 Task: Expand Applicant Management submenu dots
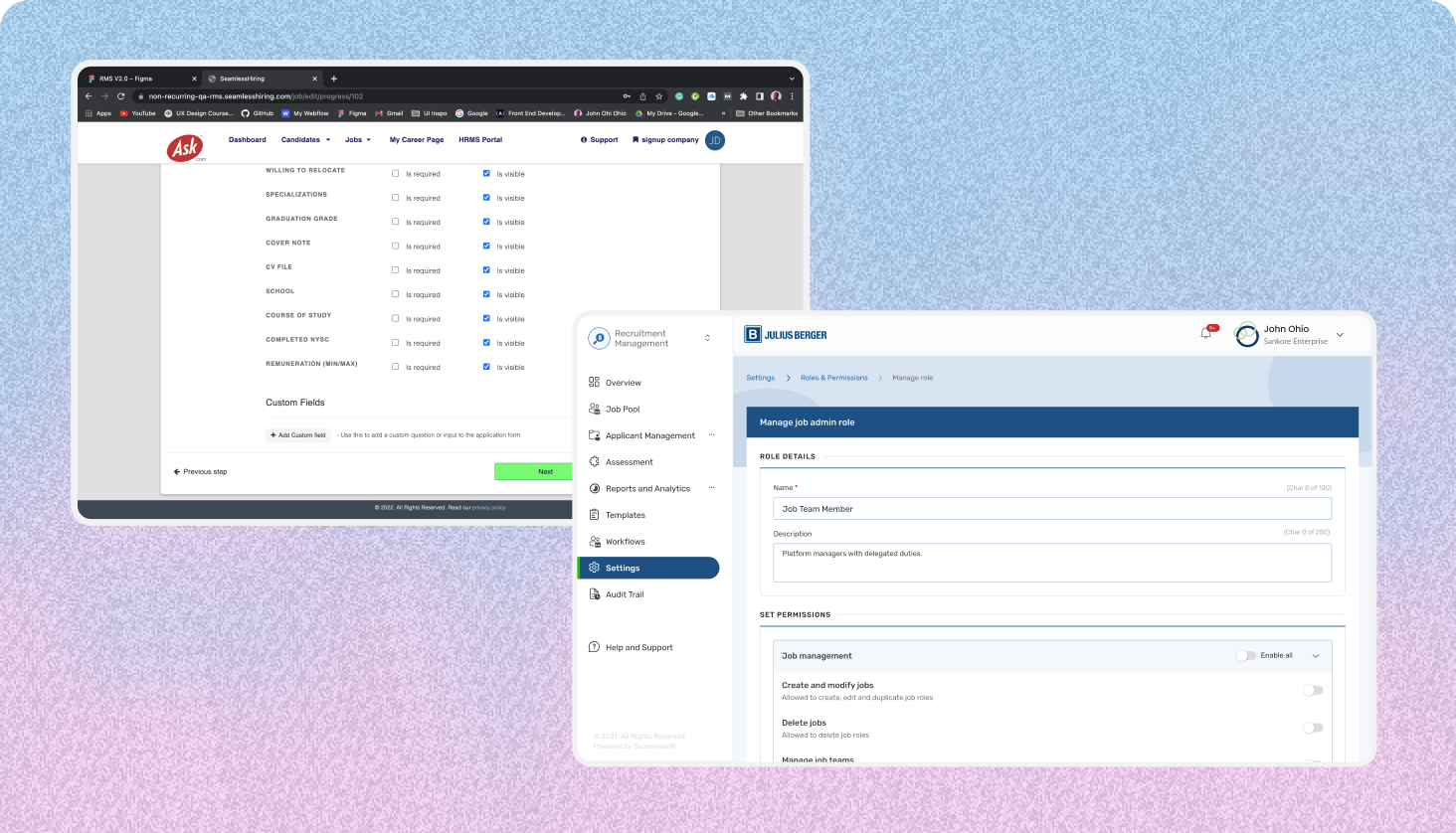712,435
